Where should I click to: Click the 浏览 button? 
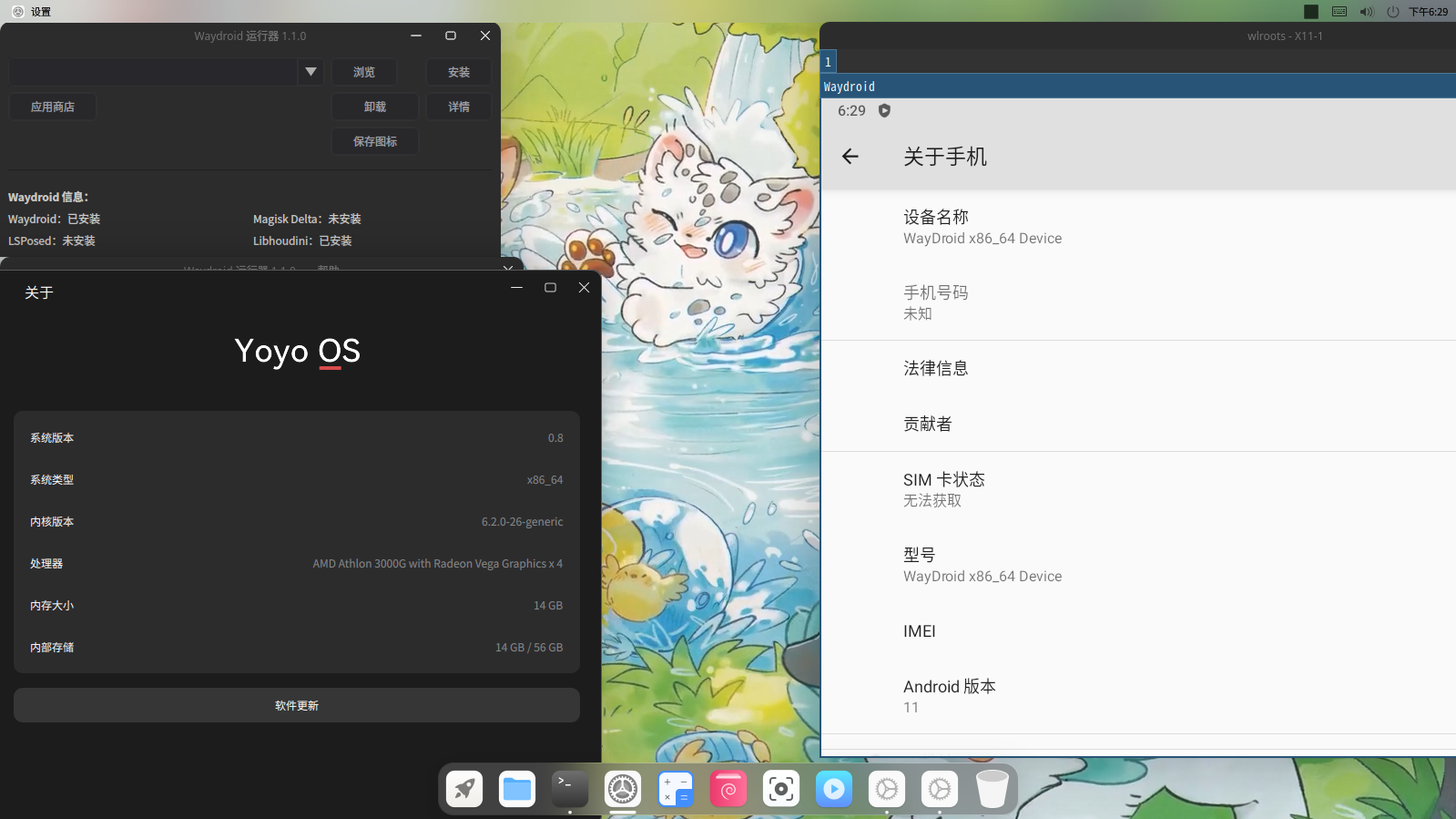coord(364,72)
